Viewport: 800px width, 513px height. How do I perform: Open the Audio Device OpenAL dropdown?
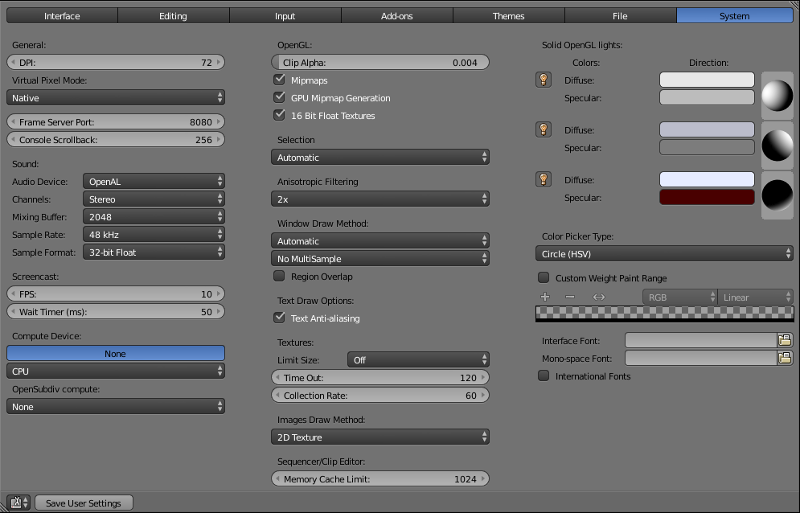[x=154, y=181]
